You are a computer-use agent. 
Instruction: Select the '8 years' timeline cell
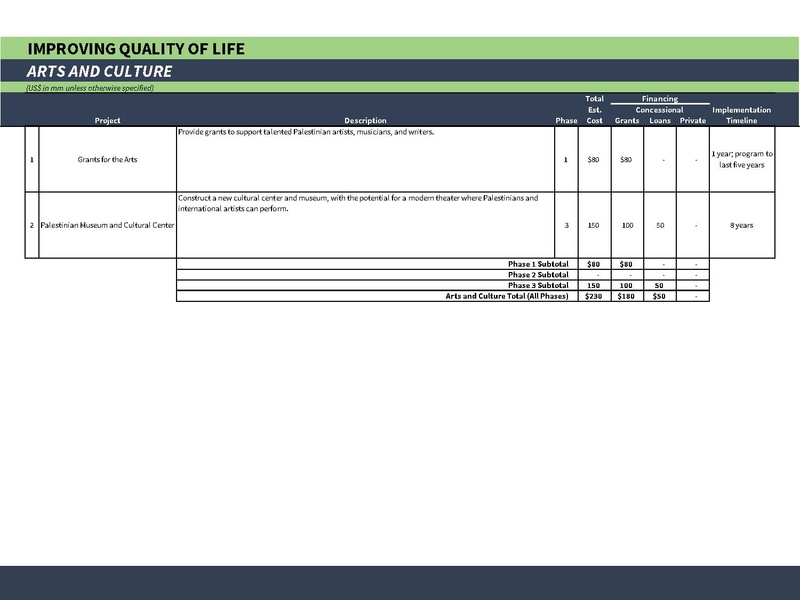point(742,225)
